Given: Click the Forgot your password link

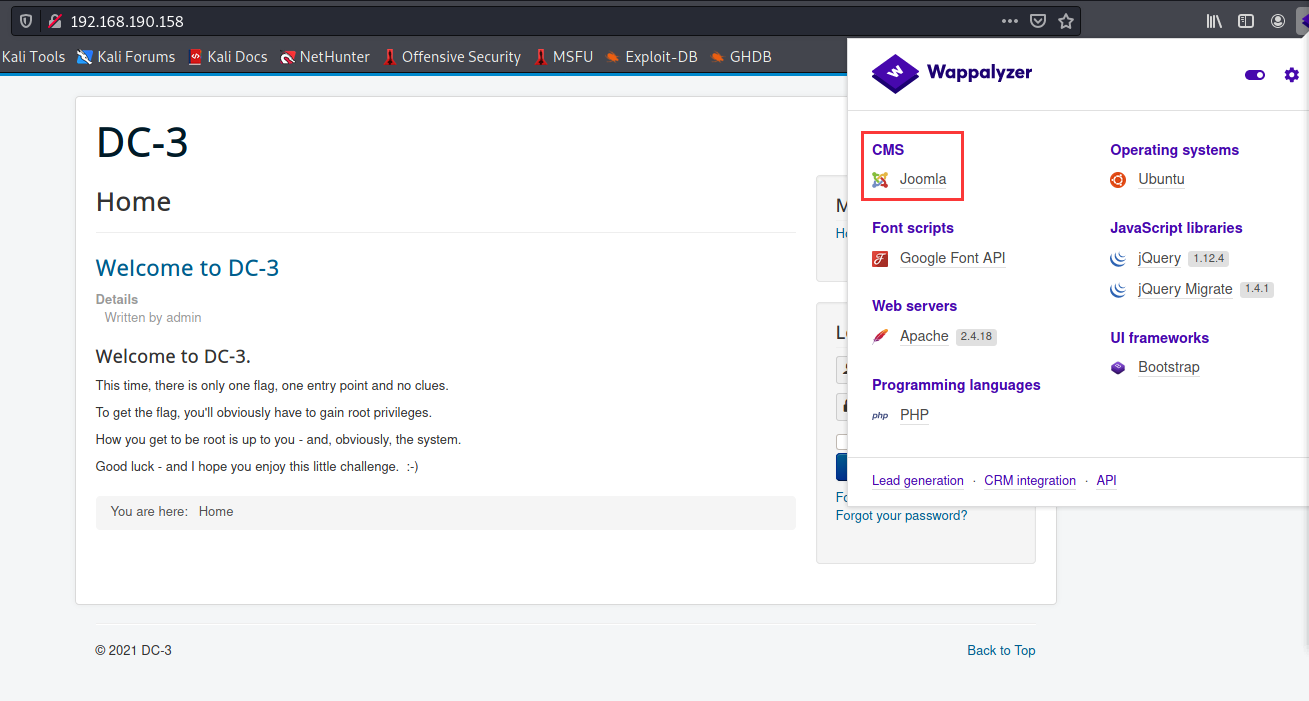Looking at the screenshot, I should point(901,516).
